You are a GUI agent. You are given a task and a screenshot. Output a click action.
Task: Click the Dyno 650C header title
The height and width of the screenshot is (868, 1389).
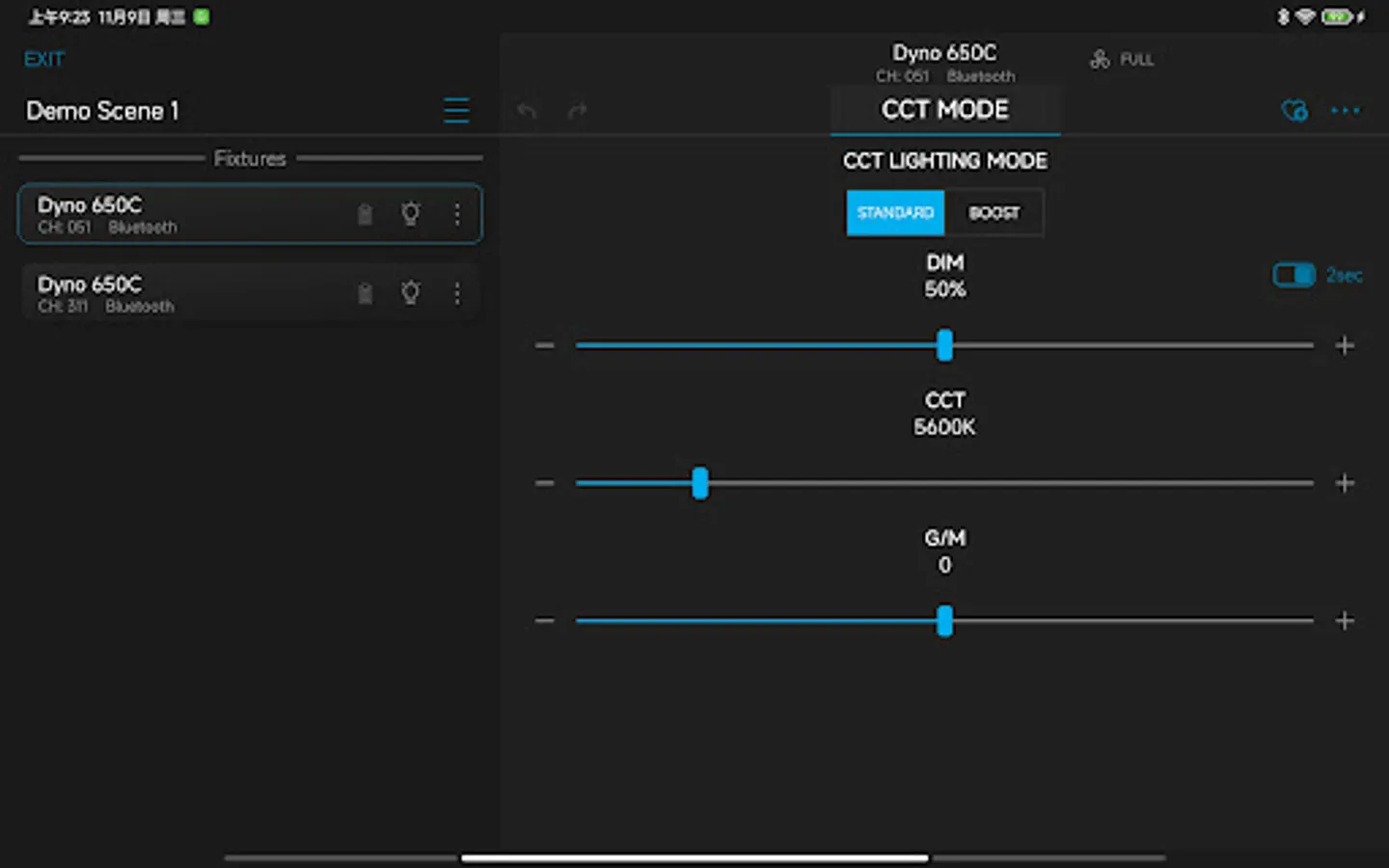(x=944, y=53)
